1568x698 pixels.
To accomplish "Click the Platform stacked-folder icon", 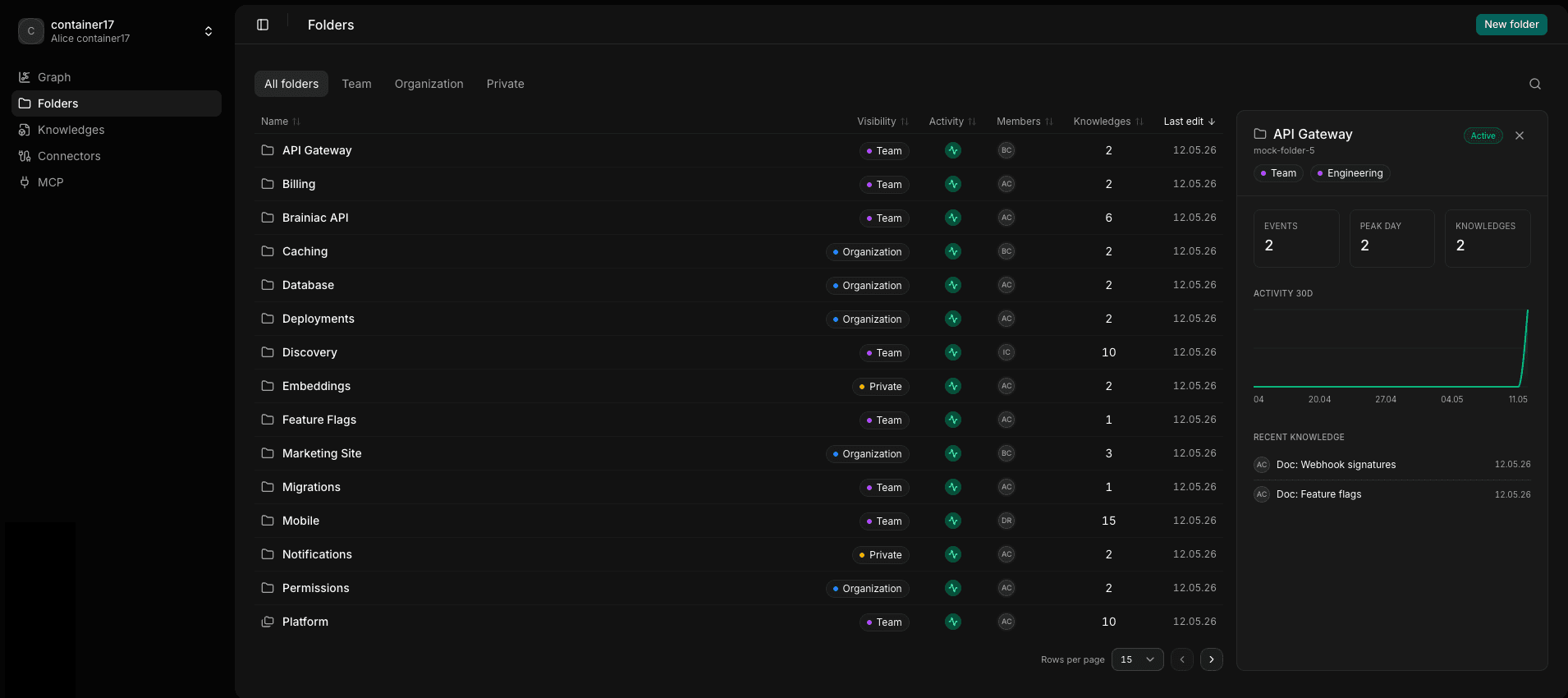I will click(268, 622).
